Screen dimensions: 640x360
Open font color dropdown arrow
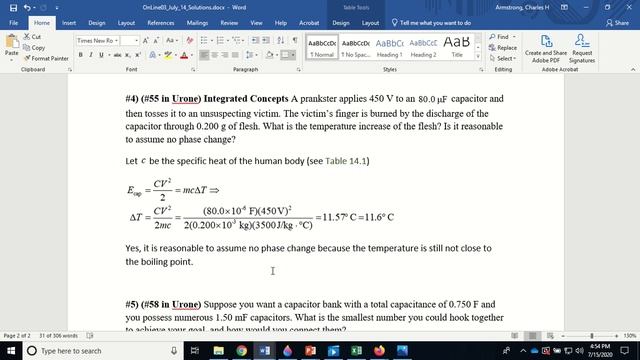(191, 55)
